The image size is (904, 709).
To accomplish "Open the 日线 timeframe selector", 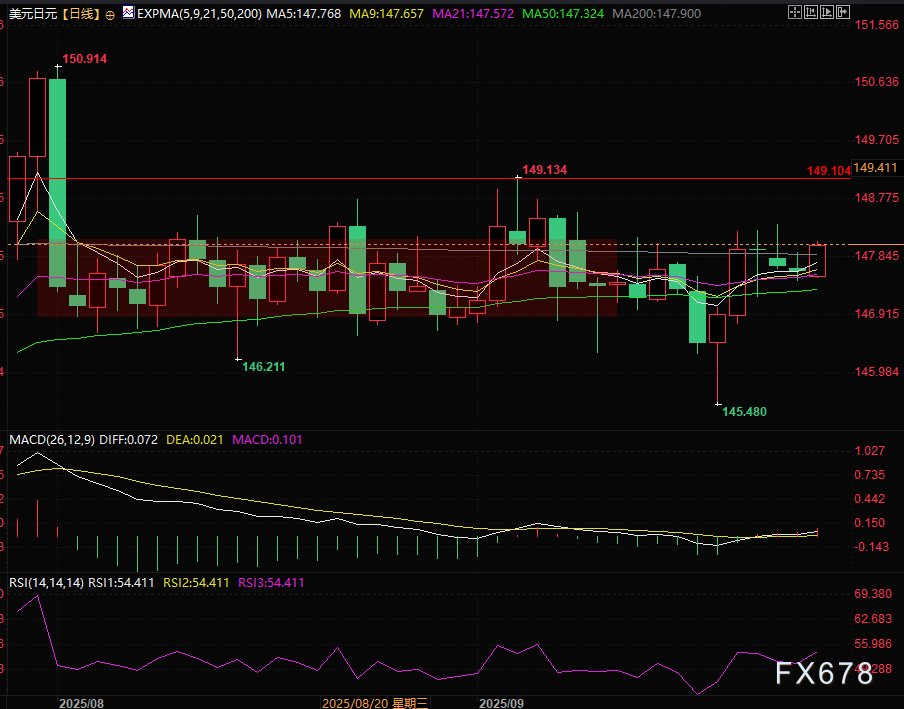I will pyautogui.click(x=79, y=15).
